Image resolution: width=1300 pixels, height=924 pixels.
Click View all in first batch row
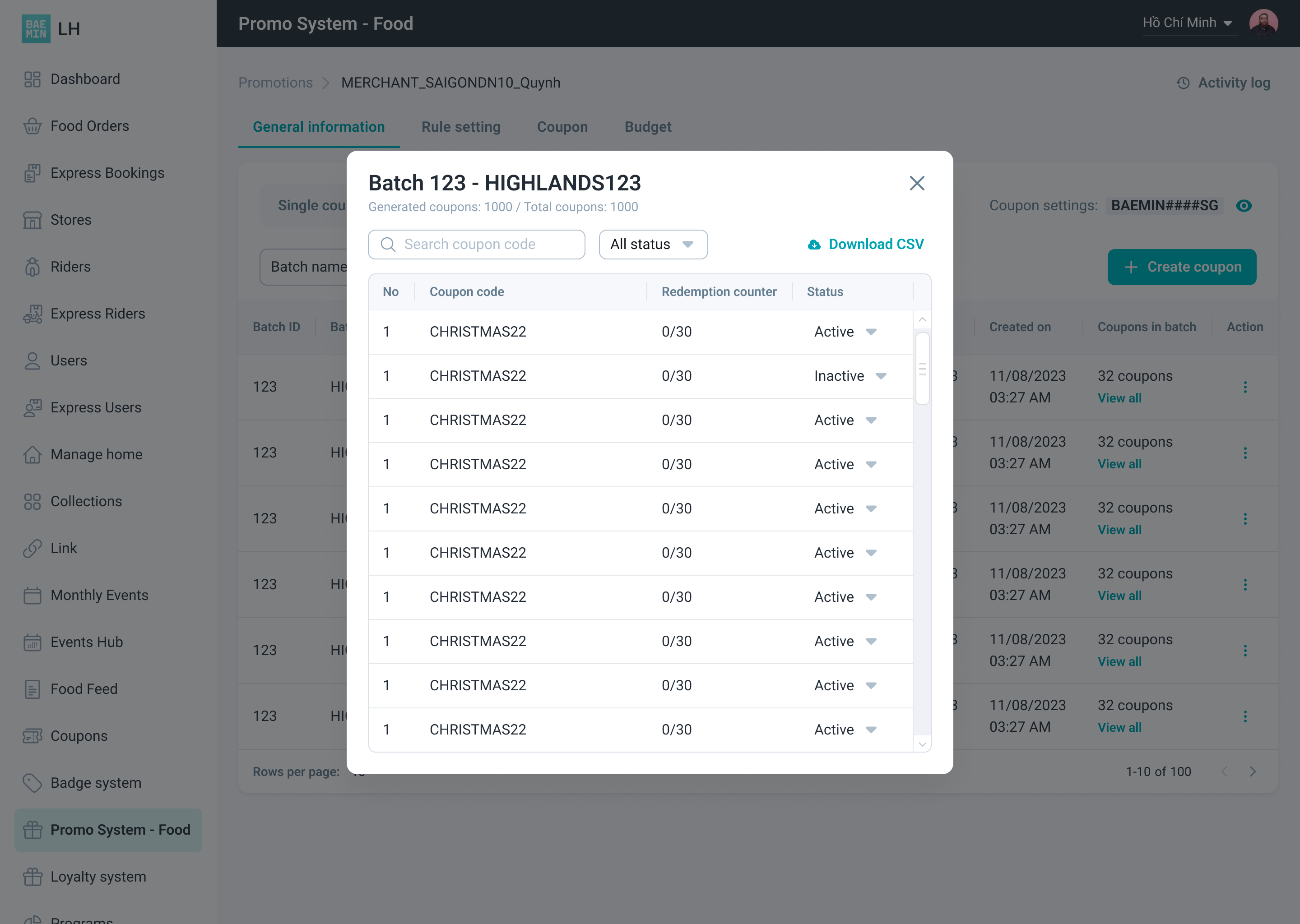click(1119, 398)
